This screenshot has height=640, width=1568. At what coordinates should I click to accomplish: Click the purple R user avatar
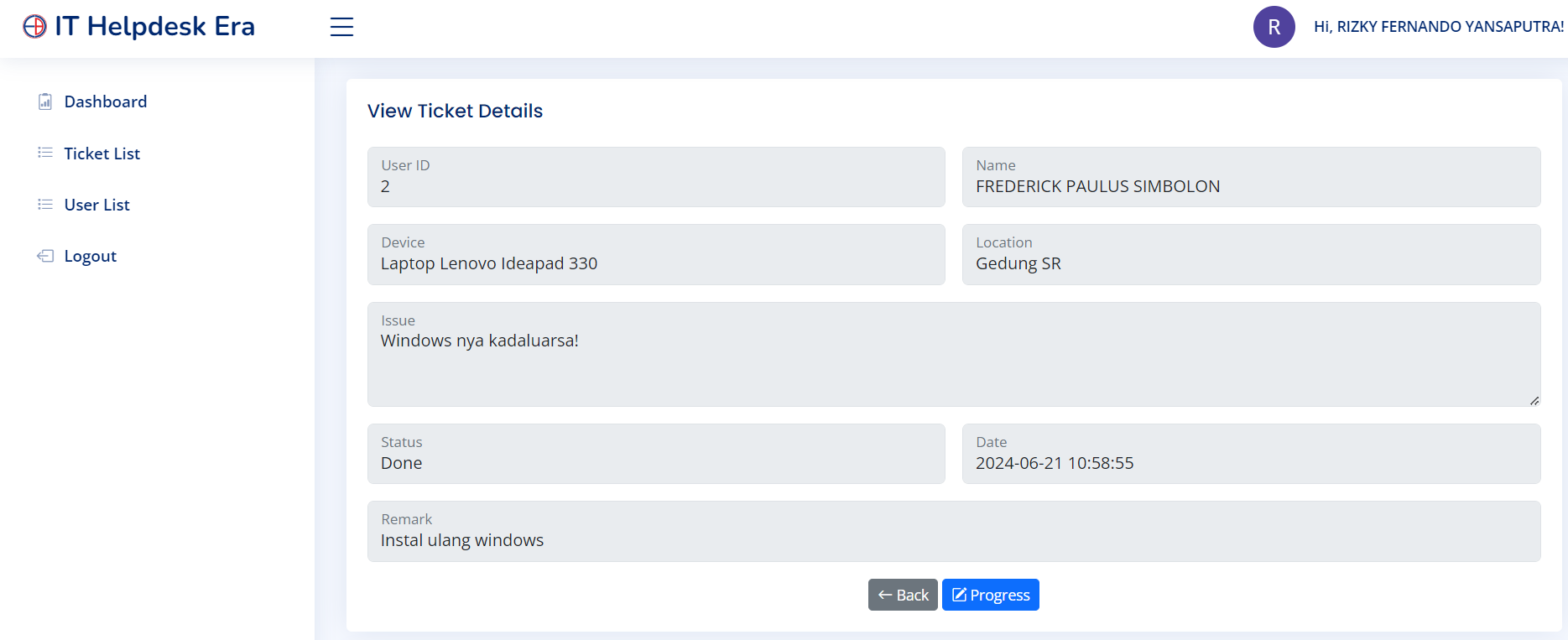click(x=1274, y=27)
